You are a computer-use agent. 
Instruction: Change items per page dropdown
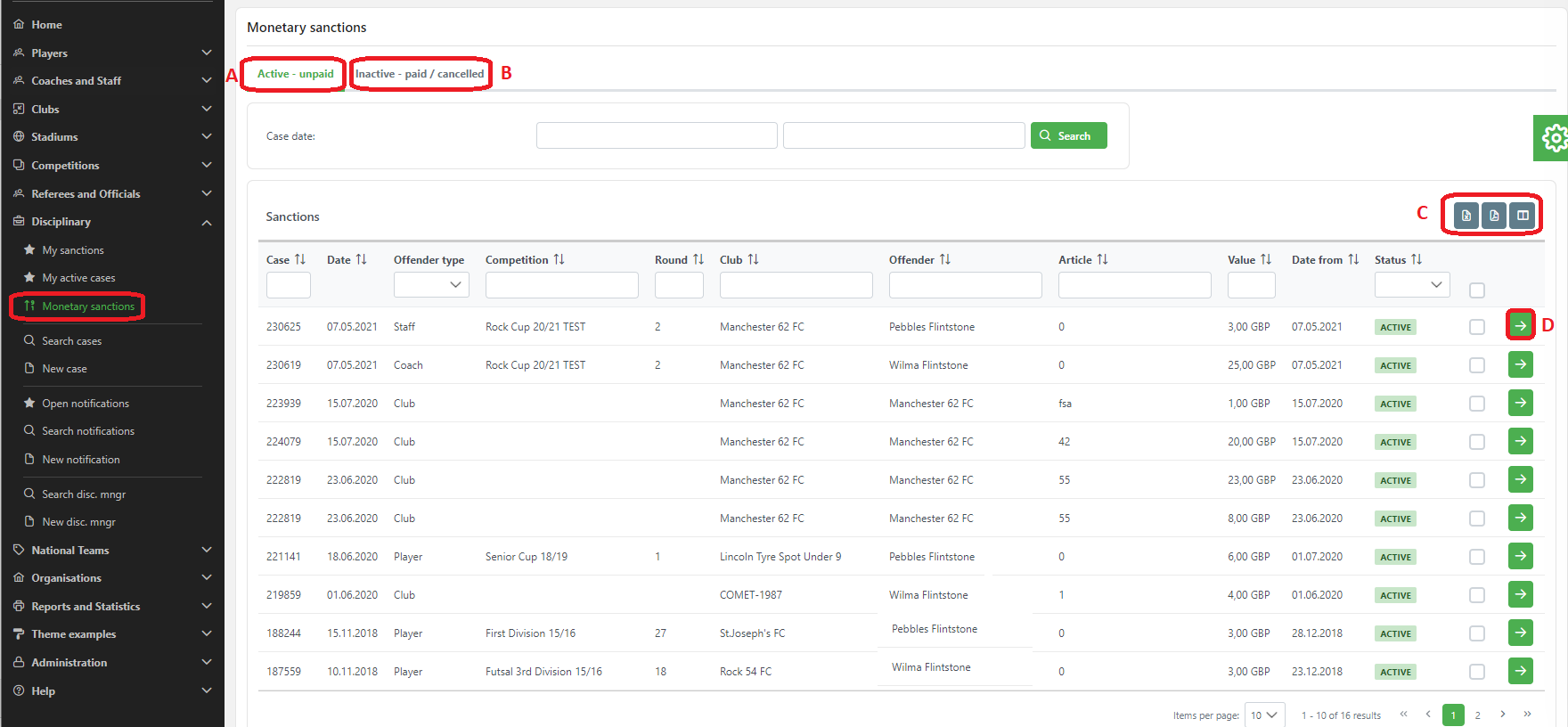(1264, 715)
